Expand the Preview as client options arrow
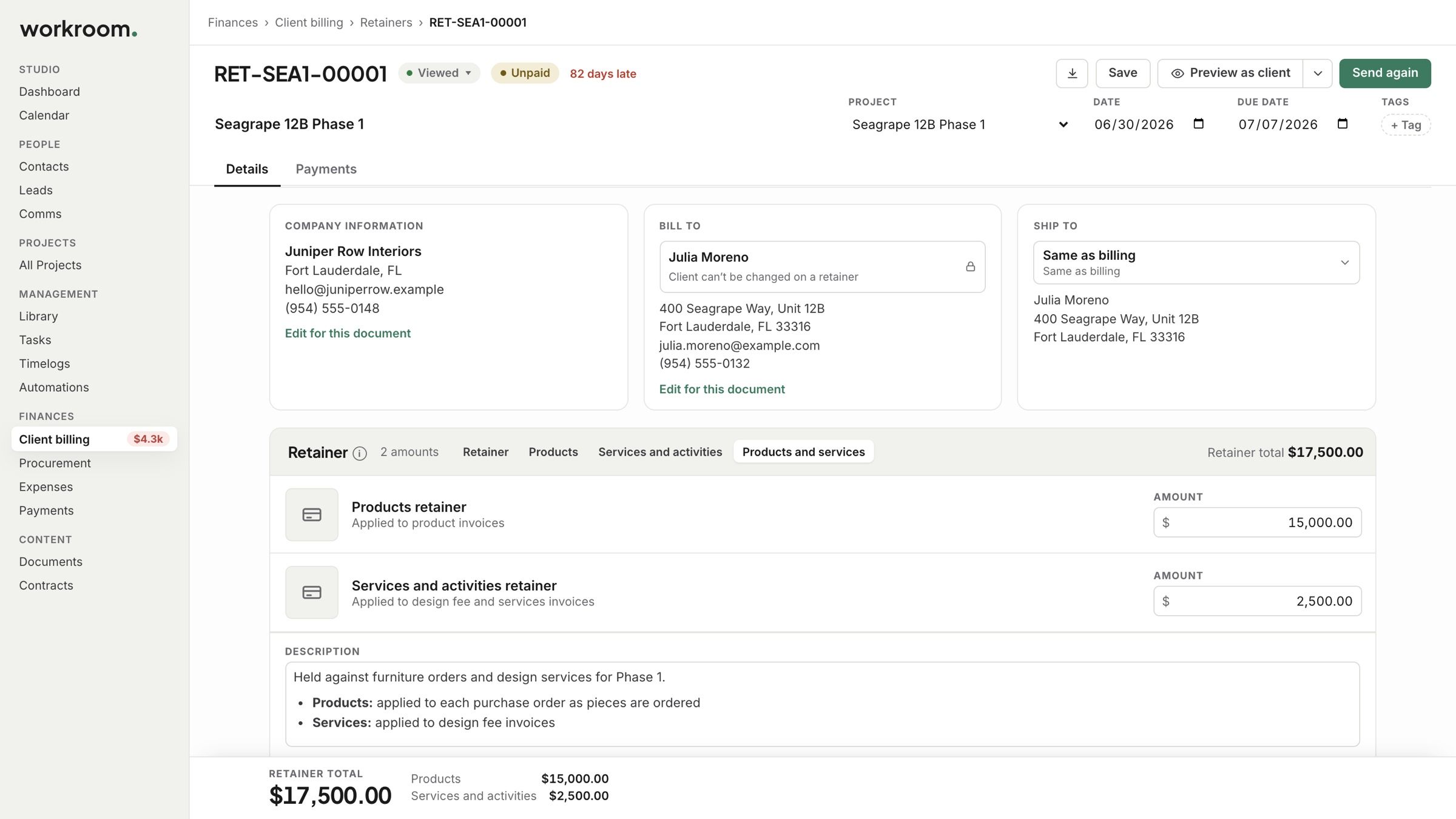Viewport: 1456px width, 819px height. coord(1318,73)
